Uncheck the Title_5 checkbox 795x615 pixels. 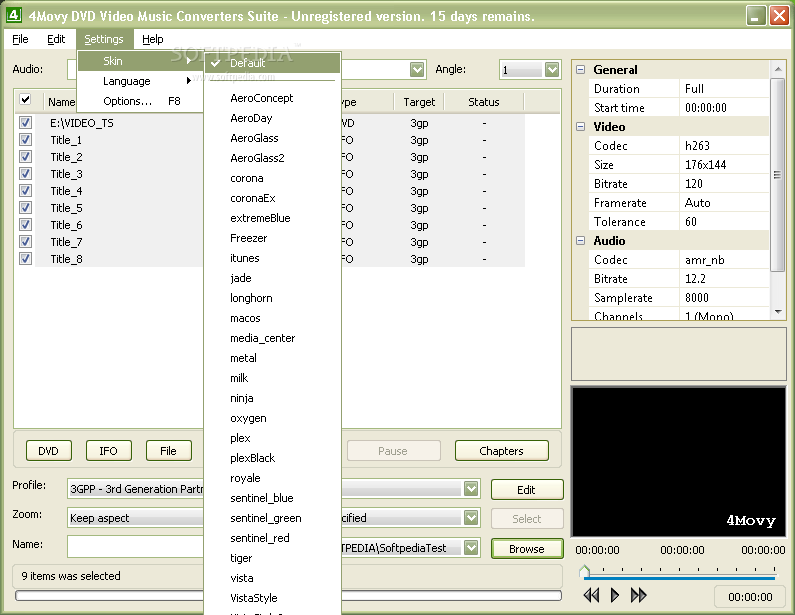(25, 208)
